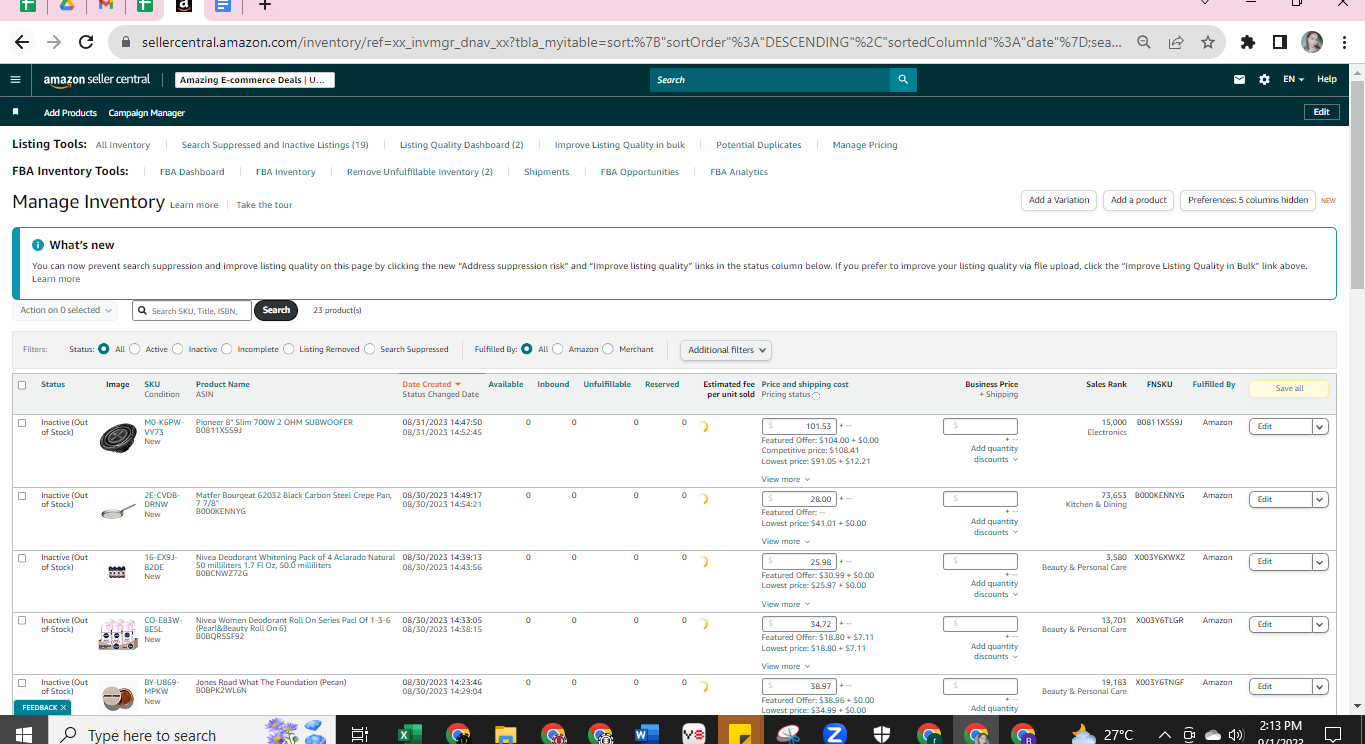The height and width of the screenshot is (744, 1365).
Task: Open the Edit dropdown arrow for Nivea Whitening Deodorant
Action: (x=1320, y=562)
